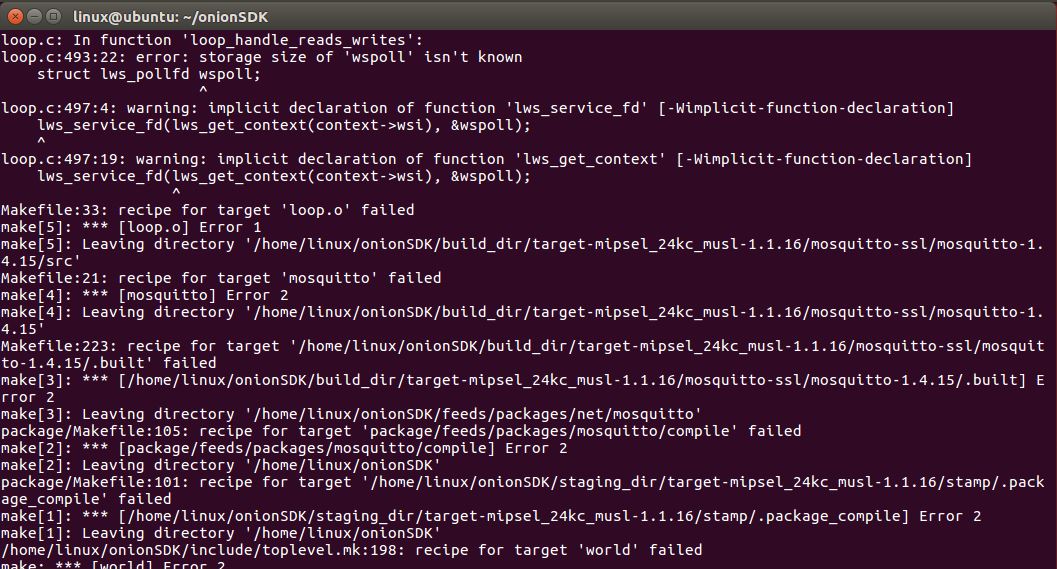The image size is (1057, 569).
Task: Click the 'make[2]: *** [package/feeds/packages/mosquitto/compile]' line
Action: (284, 448)
